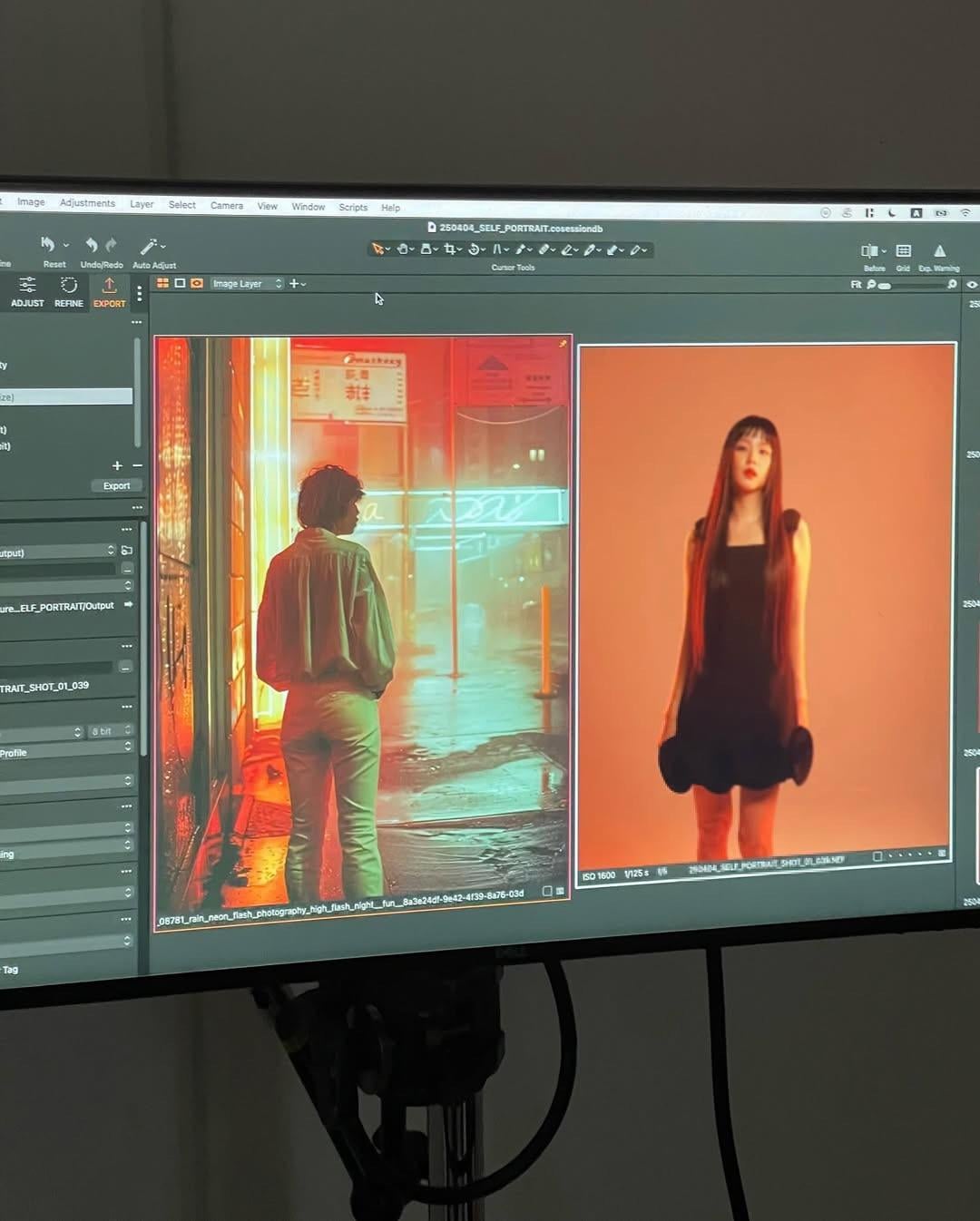Adjust the viewer zoom slider
This screenshot has height=1221, width=980.
[885, 286]
